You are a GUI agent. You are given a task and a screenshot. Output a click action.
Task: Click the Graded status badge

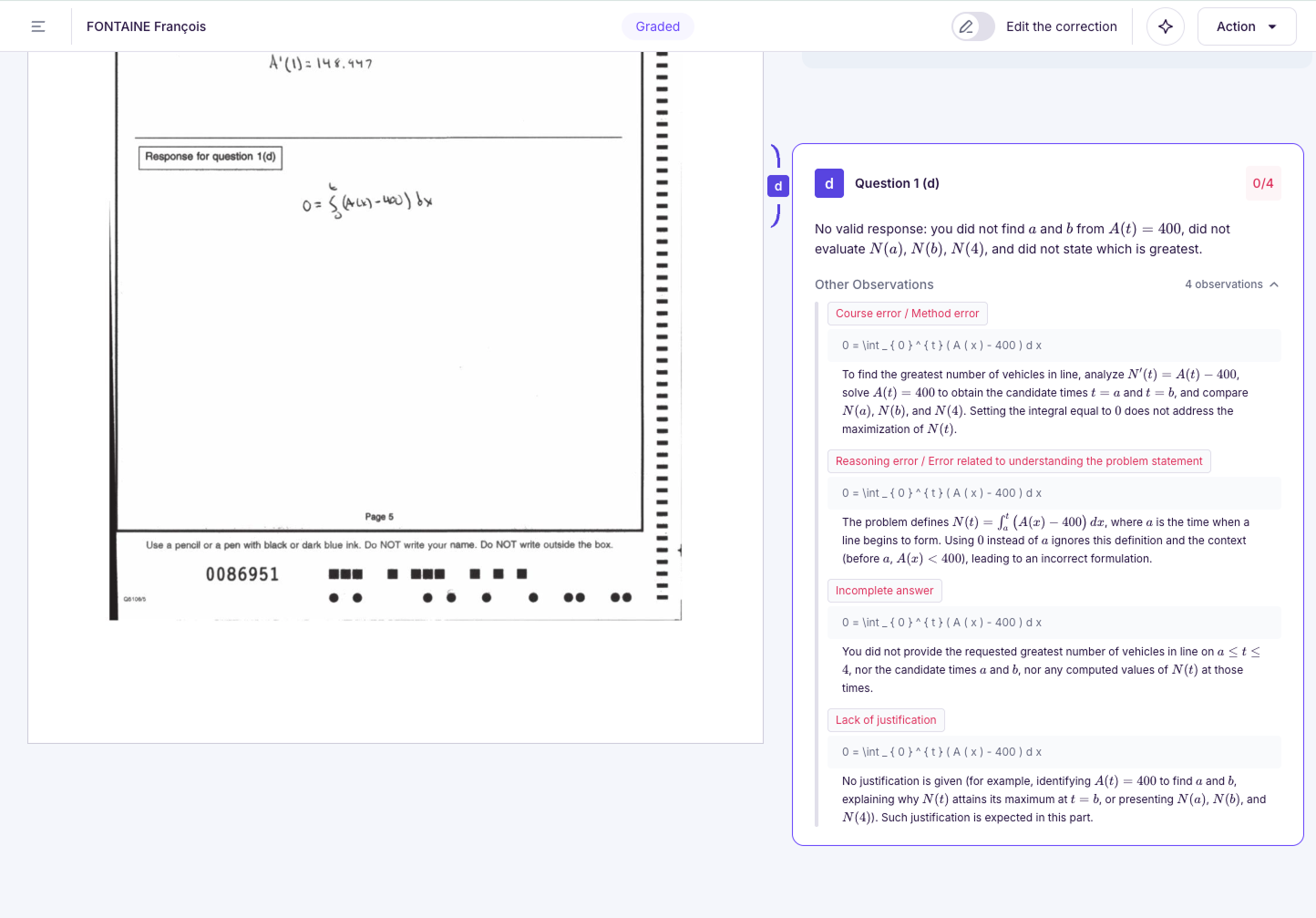click(658, 26)
